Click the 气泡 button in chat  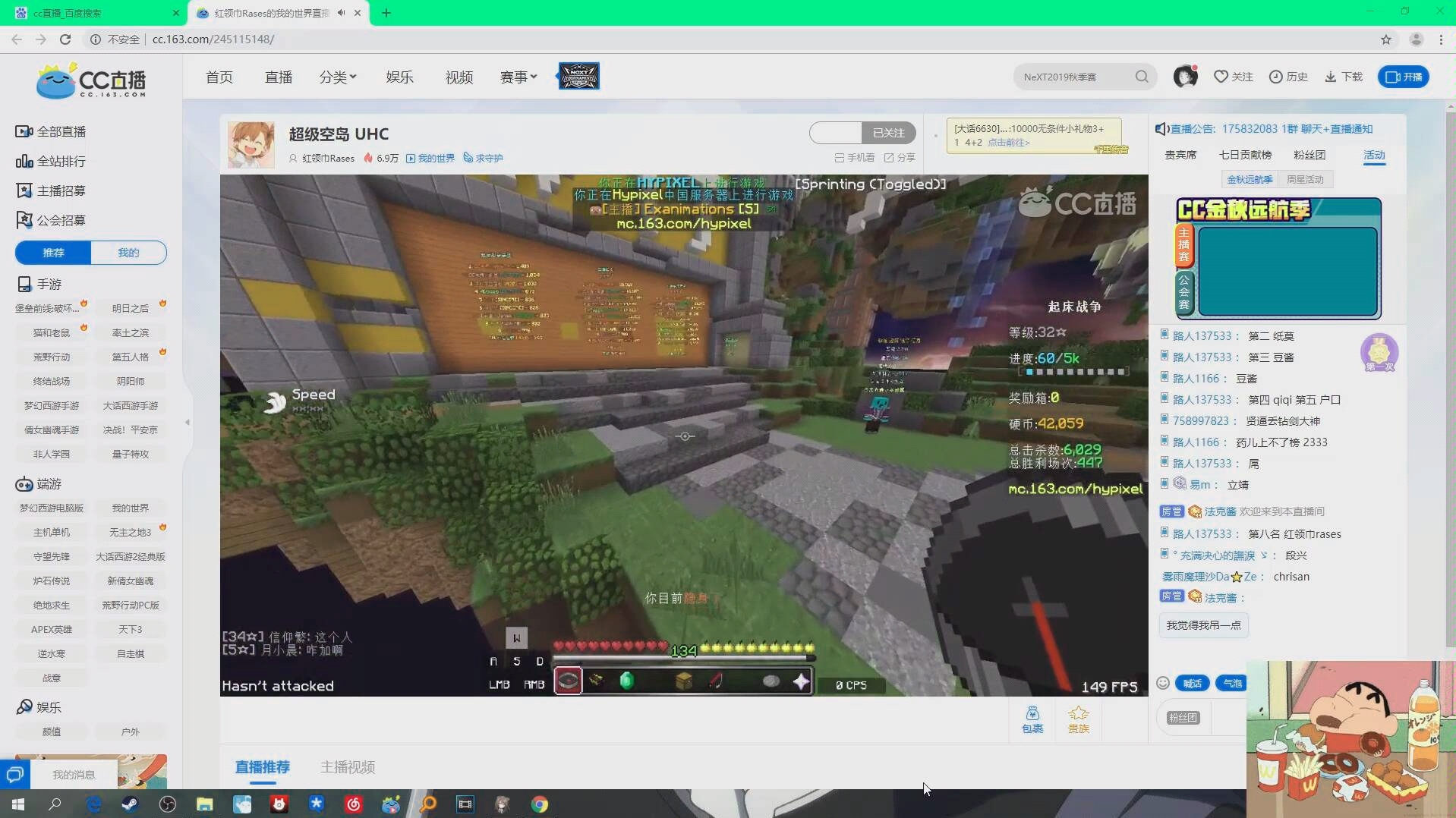pyautogui.click(x=1230, y=683)
